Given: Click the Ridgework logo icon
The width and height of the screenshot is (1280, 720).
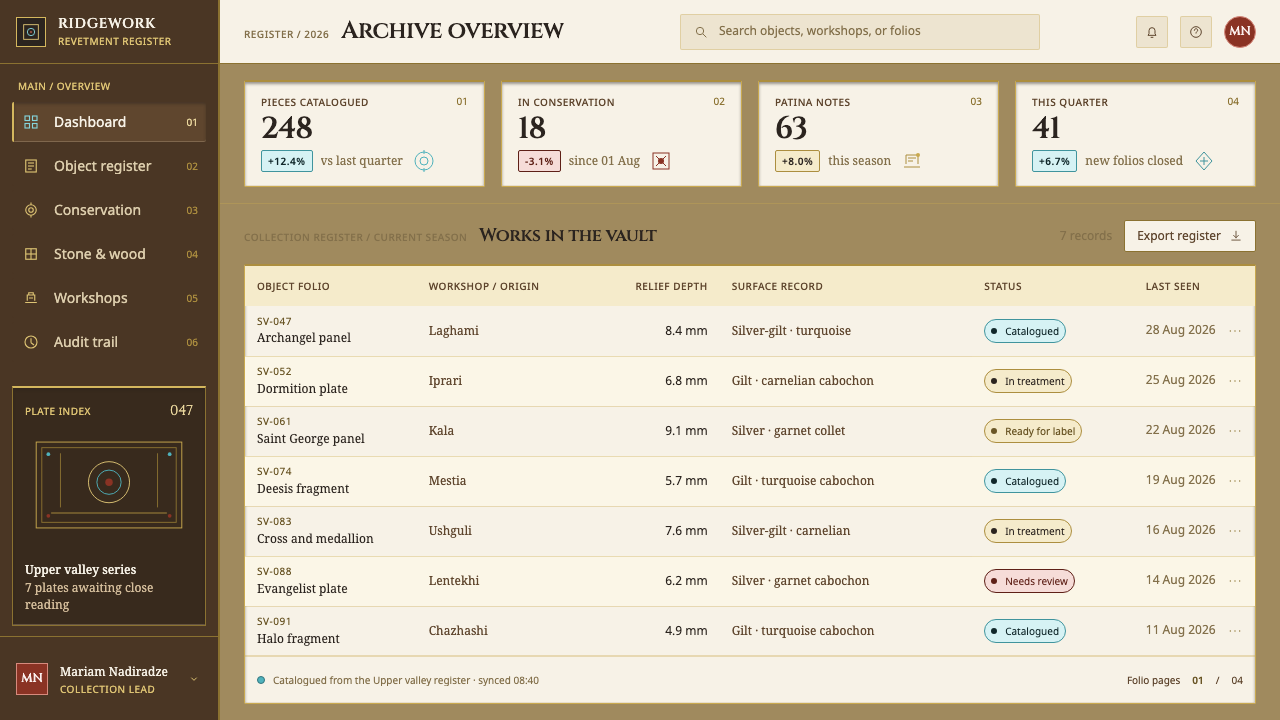Looking at the screenshot, I should click(x=31, y=32).
